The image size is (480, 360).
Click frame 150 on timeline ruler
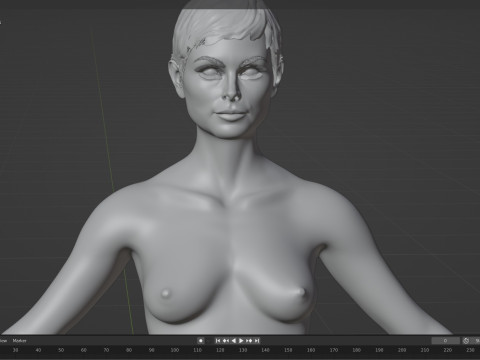point(288,350)
